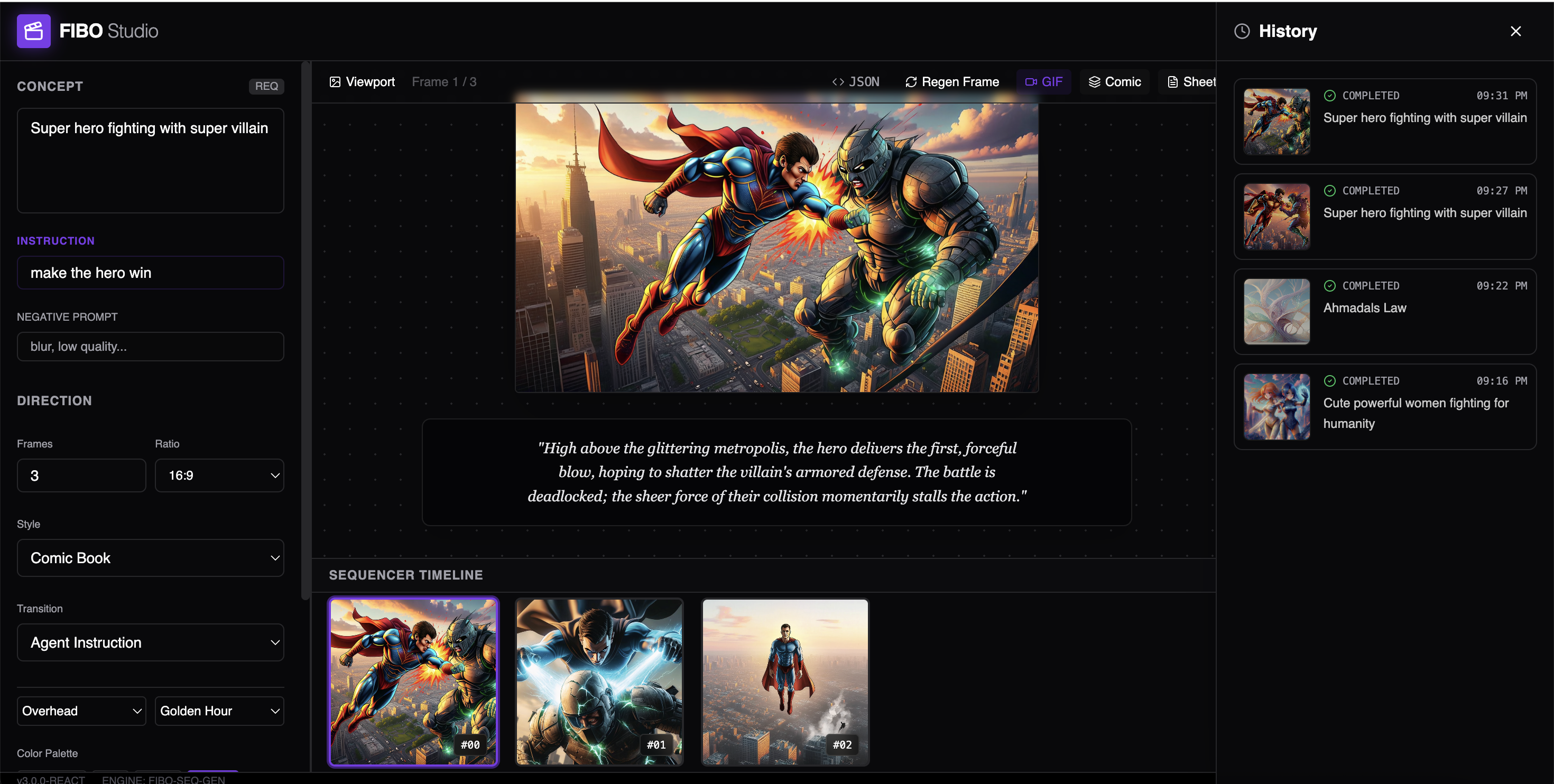
Task: Click the Viewport image icon
Action: click(x=335, y=82)
